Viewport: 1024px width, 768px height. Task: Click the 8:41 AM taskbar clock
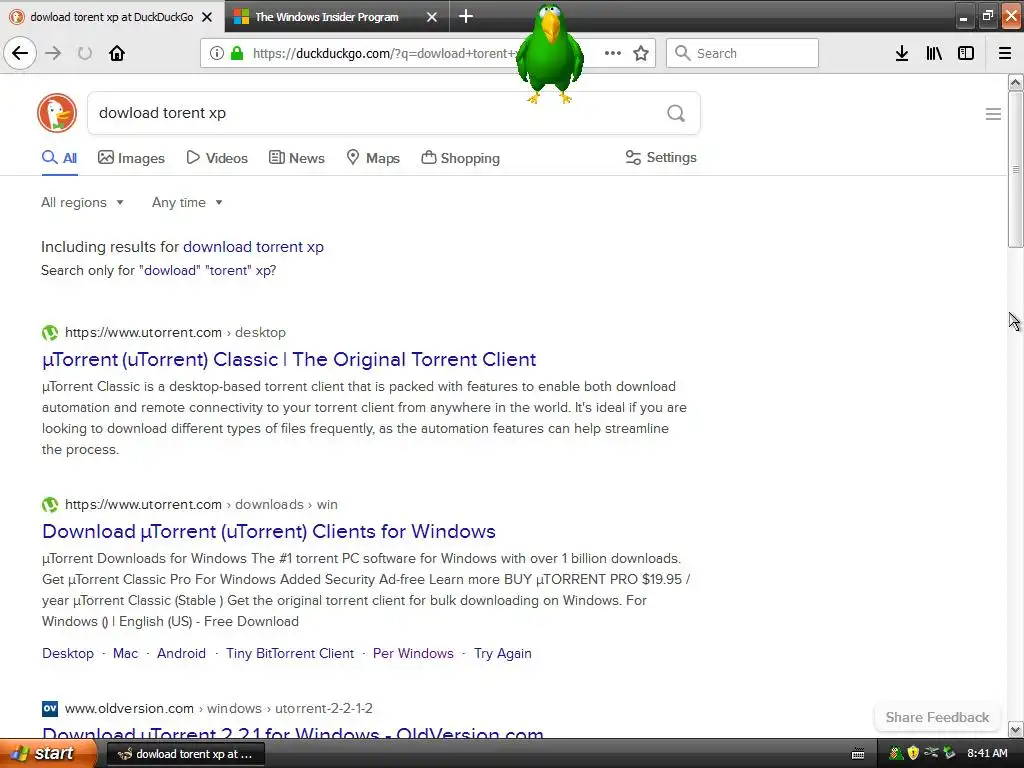987,754
